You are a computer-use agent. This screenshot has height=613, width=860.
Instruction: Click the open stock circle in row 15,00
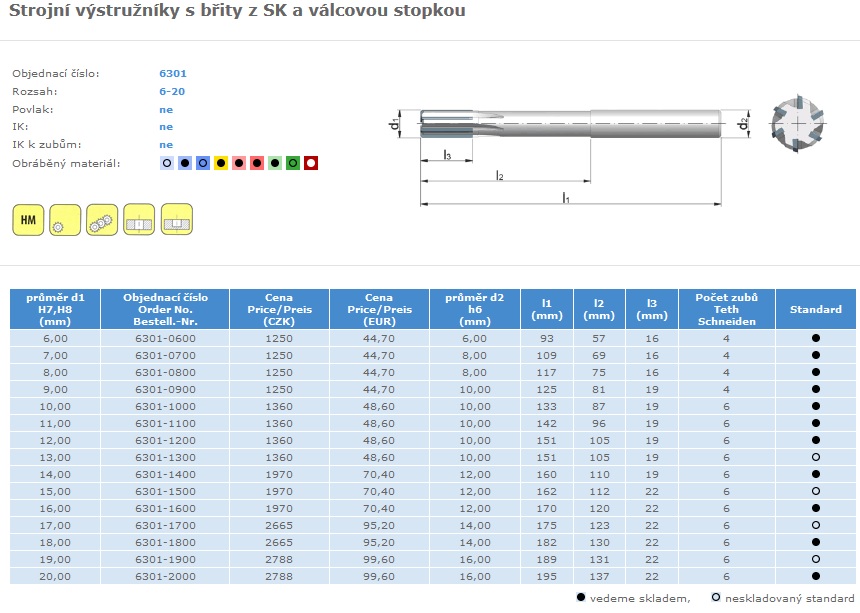tap(816, 491)
